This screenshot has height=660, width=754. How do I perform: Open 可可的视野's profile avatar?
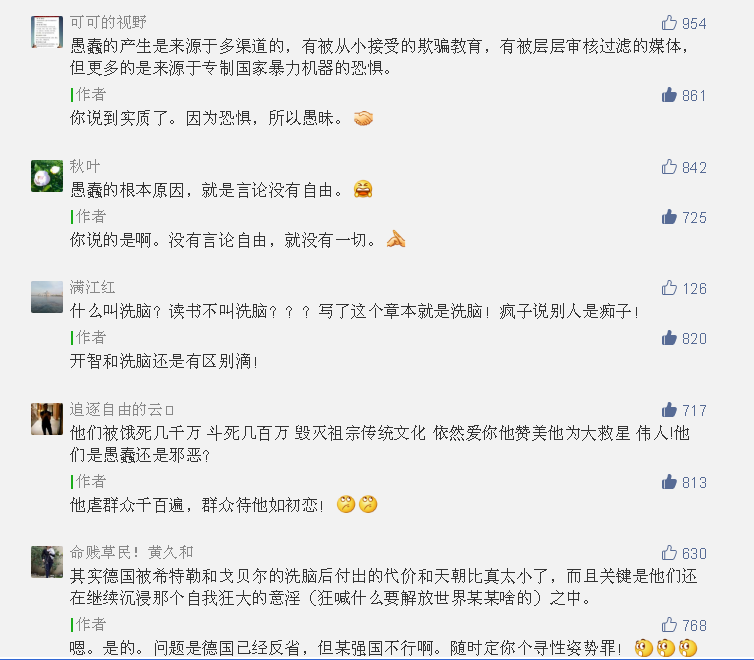tap(47, 32)
